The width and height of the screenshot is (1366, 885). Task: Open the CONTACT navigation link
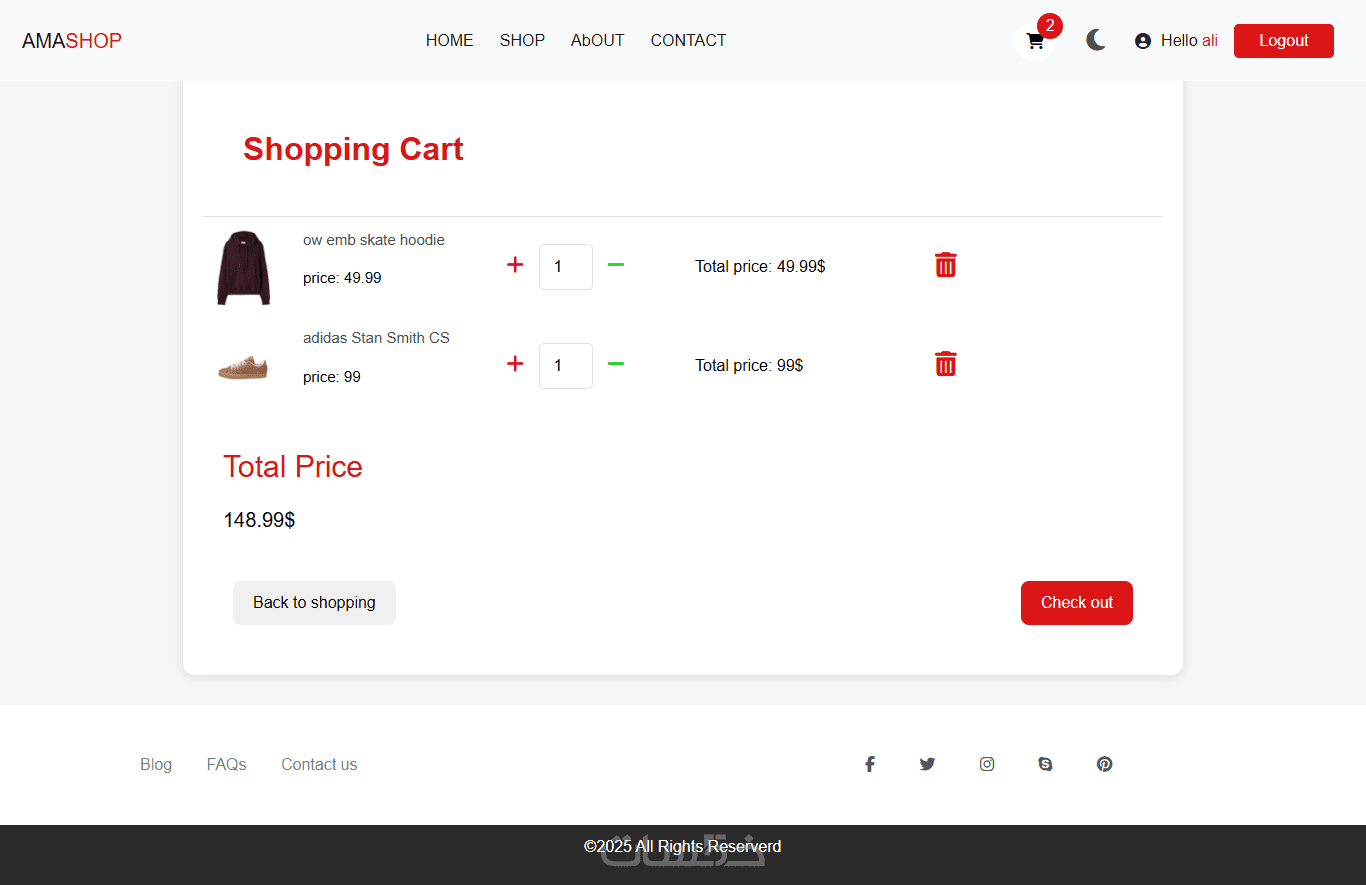click(688, 40)
